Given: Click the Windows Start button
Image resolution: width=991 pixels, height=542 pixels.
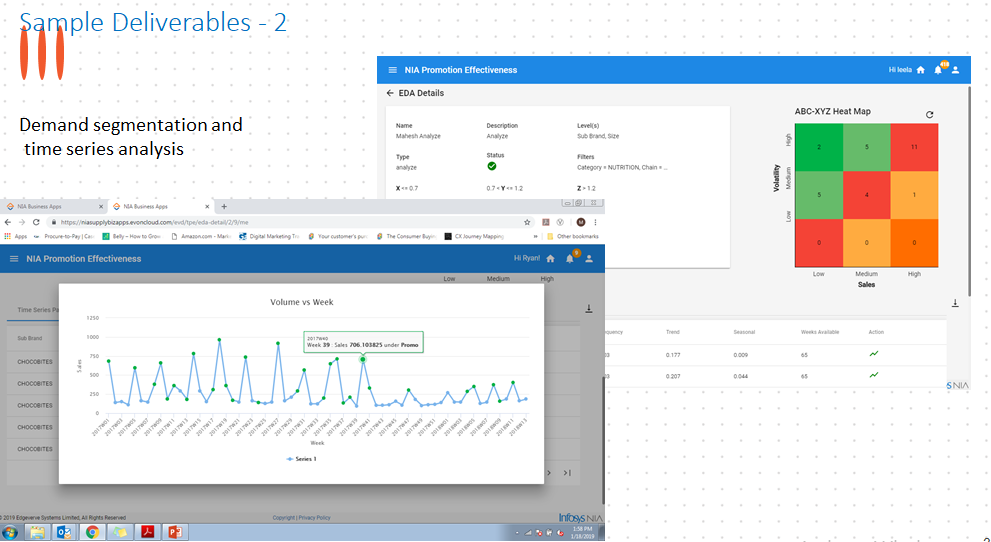Looking at the screenshot, I should [9, 533].
